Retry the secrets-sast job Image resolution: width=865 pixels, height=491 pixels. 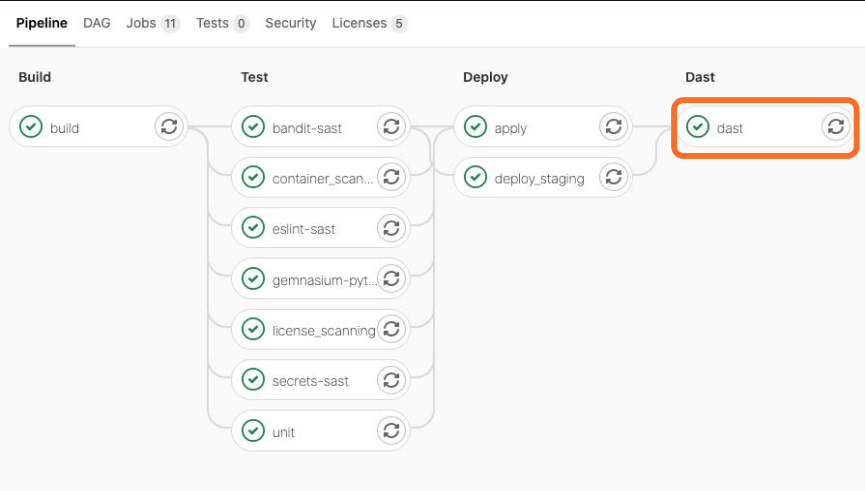pos(391,381)
